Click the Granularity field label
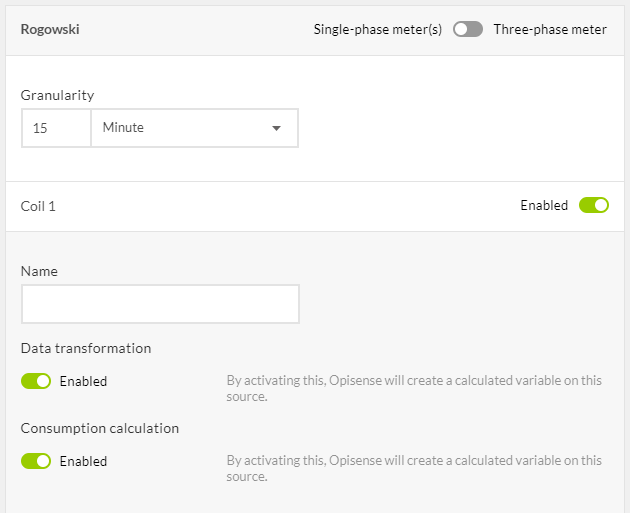Image resolution: width=630 pixels, height=513 pixels. [58, 95]
